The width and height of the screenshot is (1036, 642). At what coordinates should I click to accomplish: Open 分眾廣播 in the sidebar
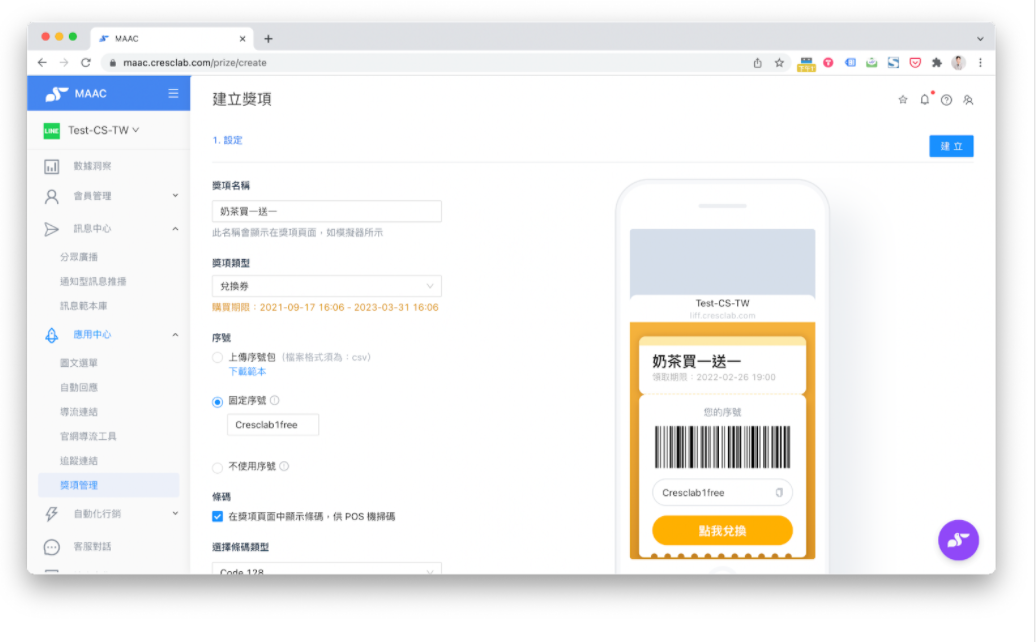[x=79, y=257]
